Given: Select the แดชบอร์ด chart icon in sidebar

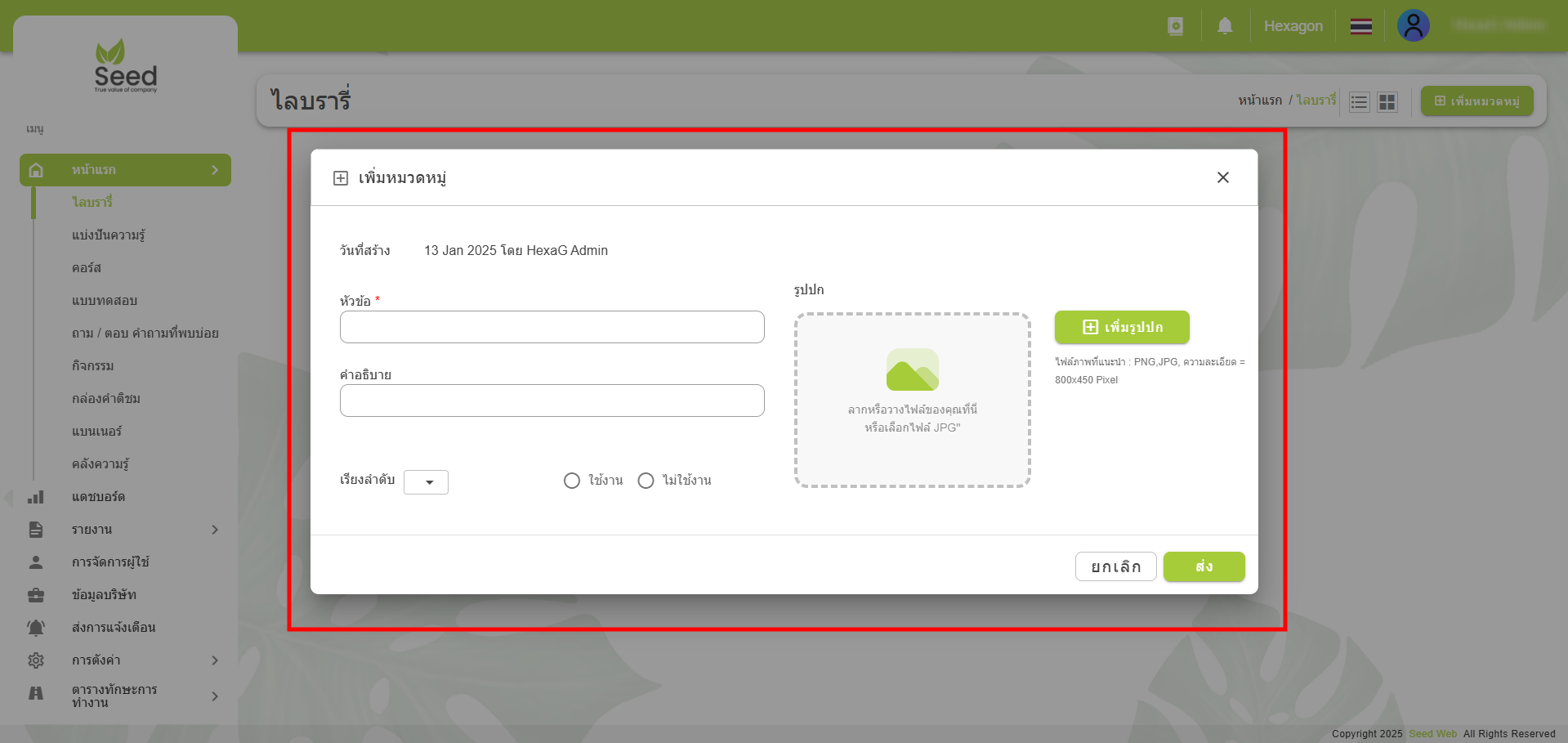Looking at the screenshot, I should point(35,496).
